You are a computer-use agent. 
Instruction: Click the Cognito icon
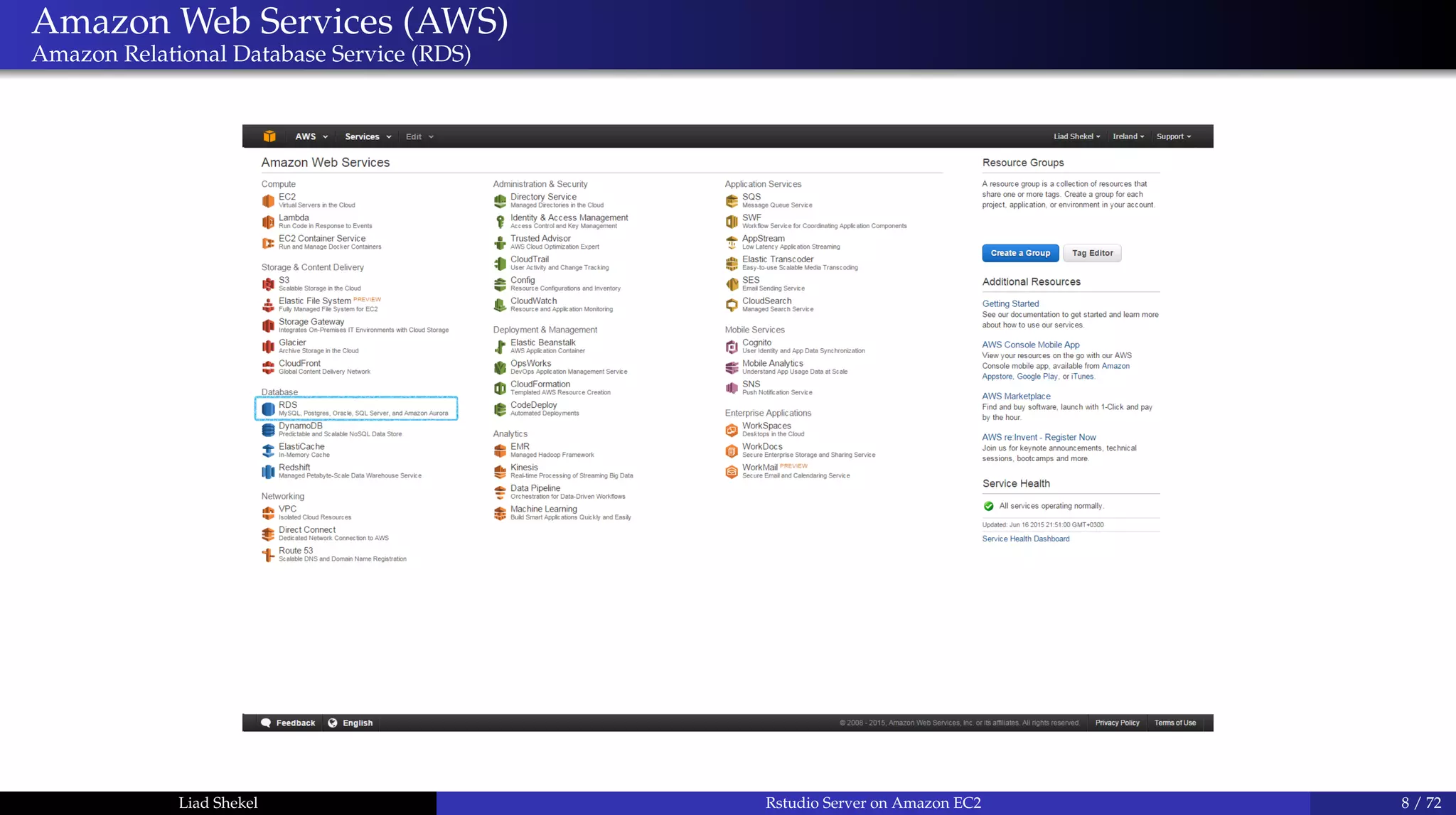(732, 347)
